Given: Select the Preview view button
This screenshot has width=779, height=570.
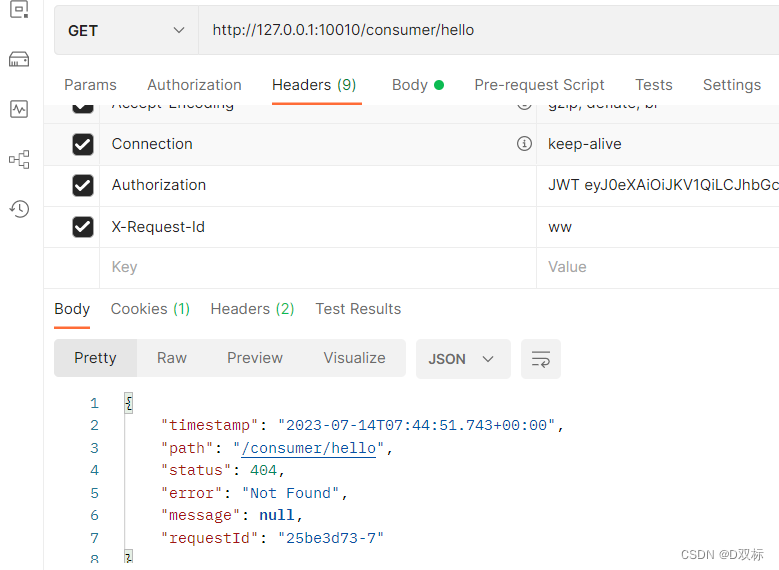Looking at the screenshot, I should tap(254, 358).
